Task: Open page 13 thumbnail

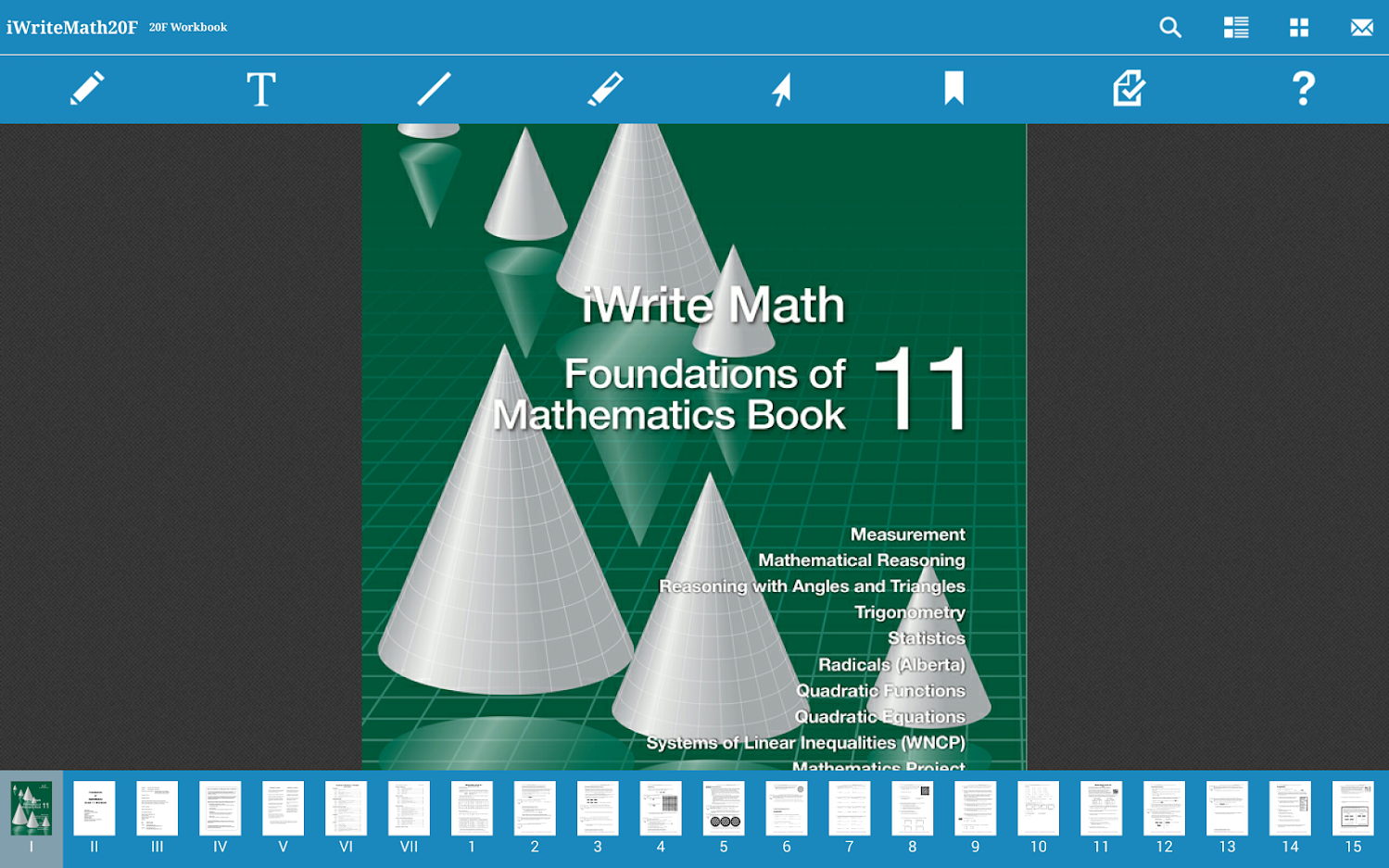Action: [1227, 808]
